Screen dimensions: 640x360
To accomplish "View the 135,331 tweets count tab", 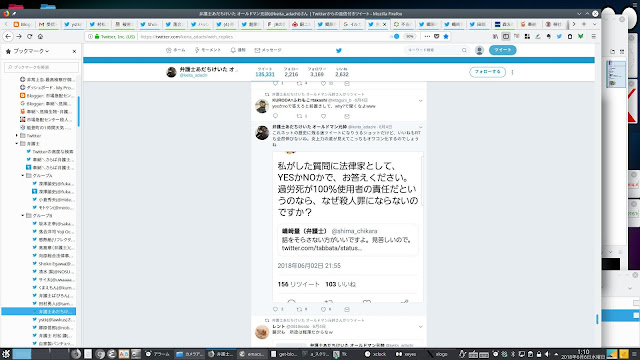I will tap(265, 72).
